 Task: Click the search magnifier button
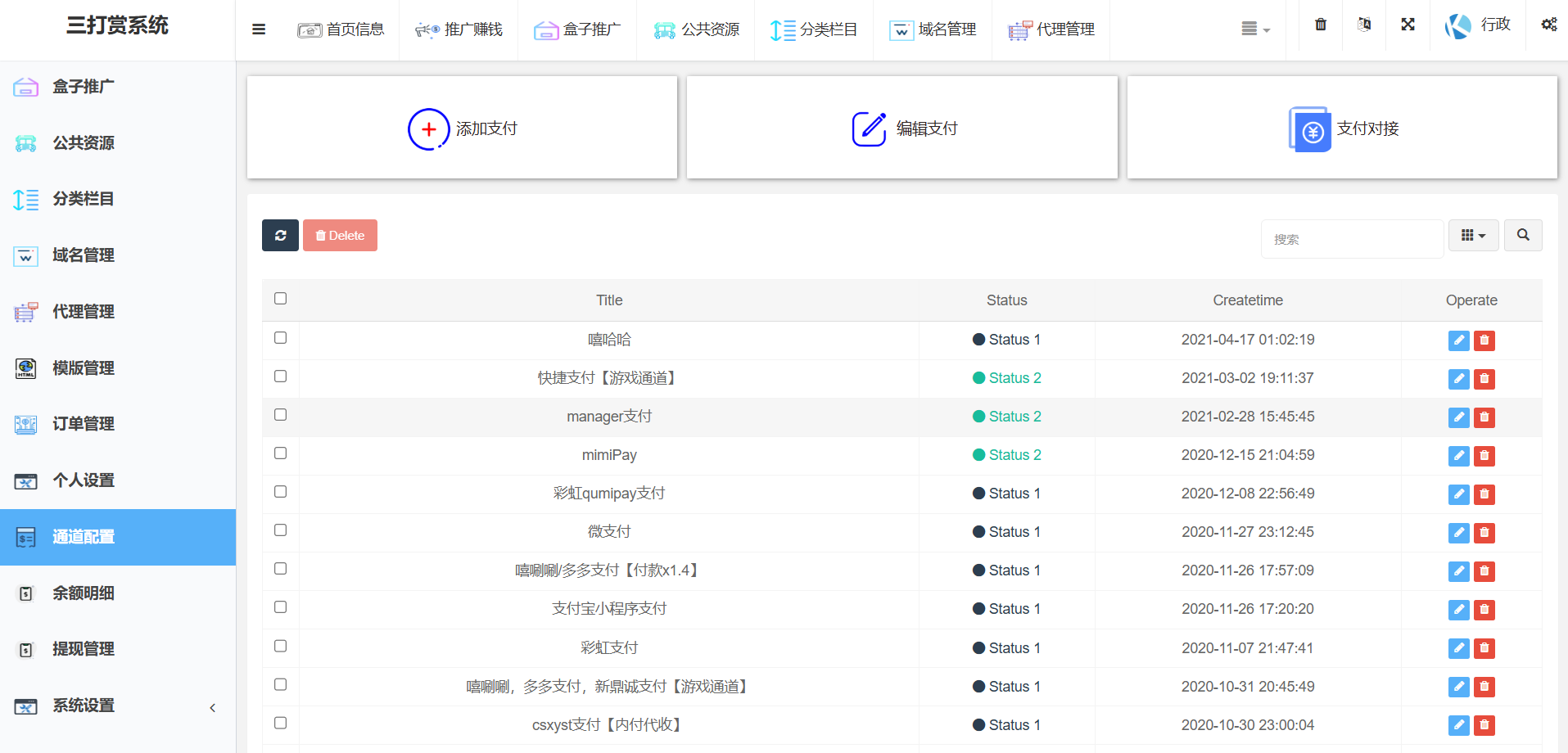click(x=1523, y=236)
